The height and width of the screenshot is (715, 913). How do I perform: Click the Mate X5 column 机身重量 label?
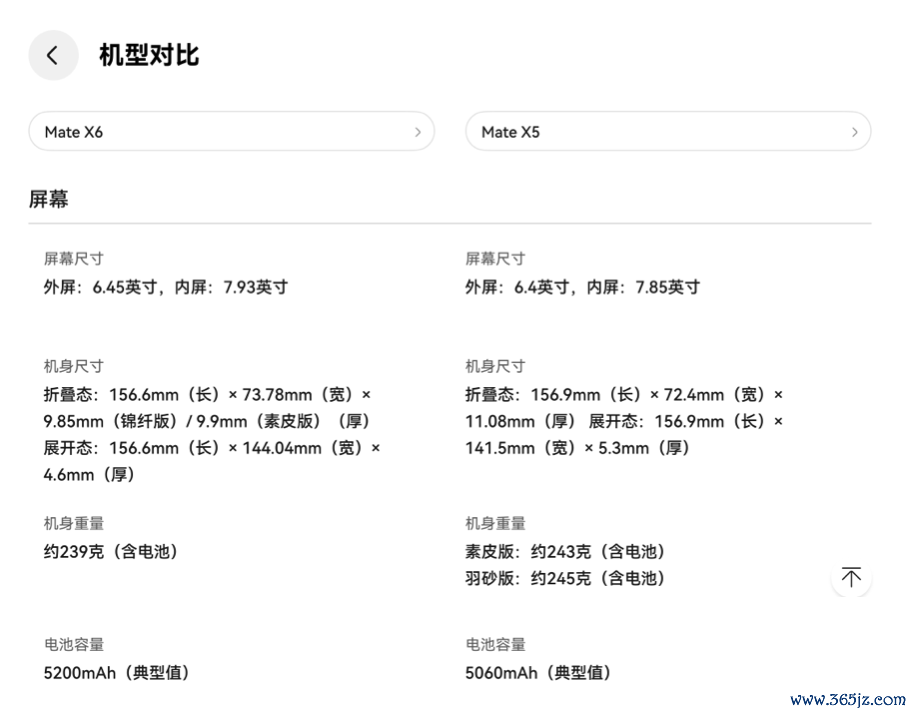[496, 523]
